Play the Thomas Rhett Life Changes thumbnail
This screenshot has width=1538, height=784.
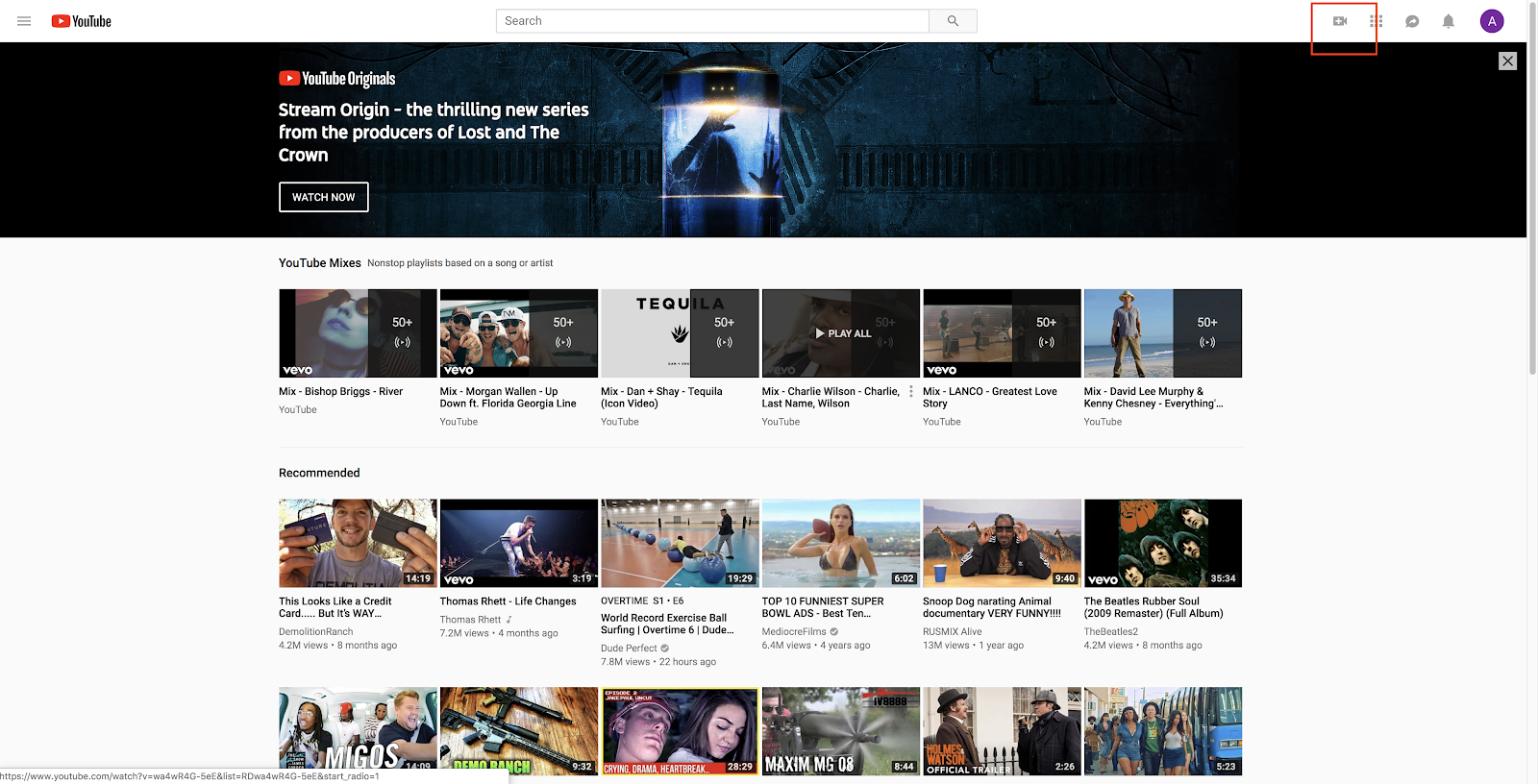click(519, 543)
